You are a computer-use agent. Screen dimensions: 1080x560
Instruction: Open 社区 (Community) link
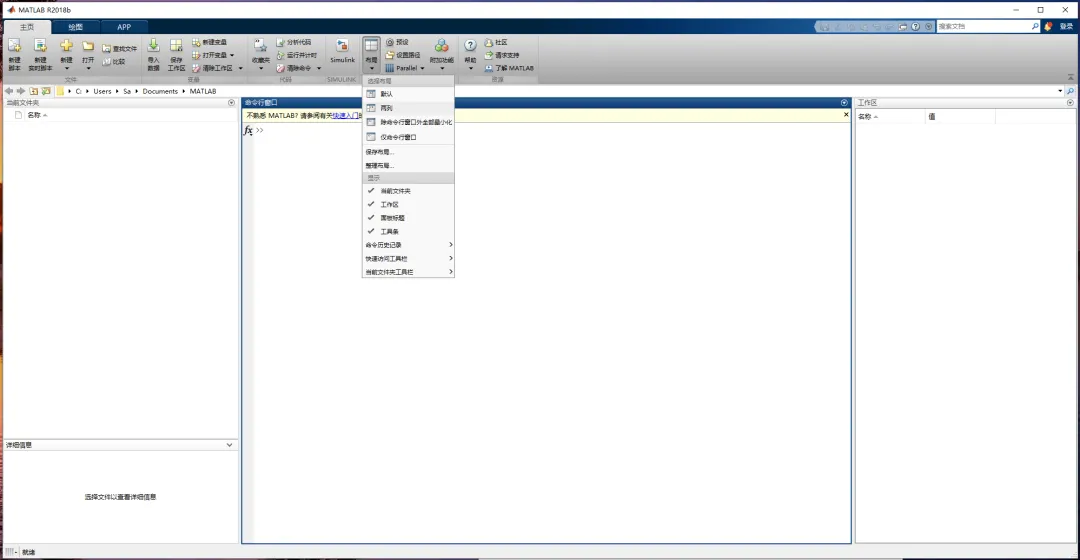point(496,42)
